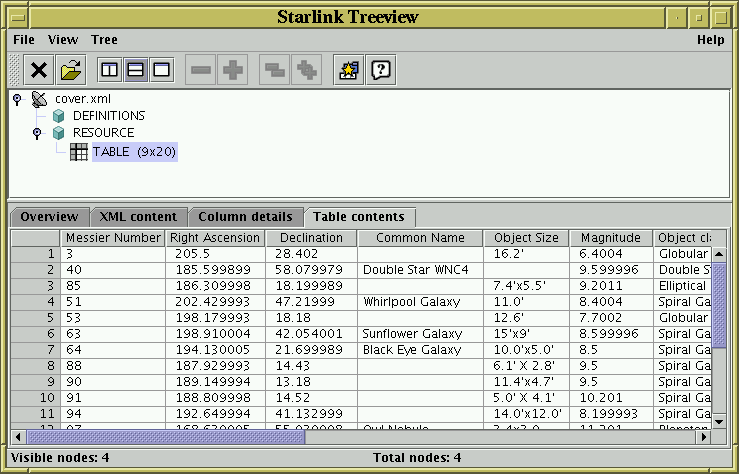Viewport: 739px width, 474px height.
Task: Click the plus expand-node toolbar icon
Action: pos(233,70)
